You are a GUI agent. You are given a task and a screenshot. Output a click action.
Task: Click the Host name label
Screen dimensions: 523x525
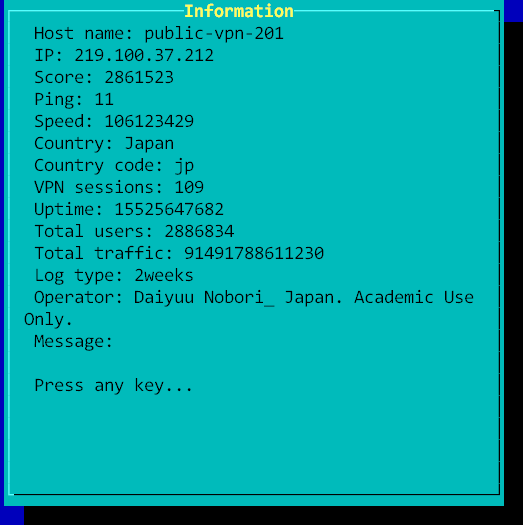[84, 34]
